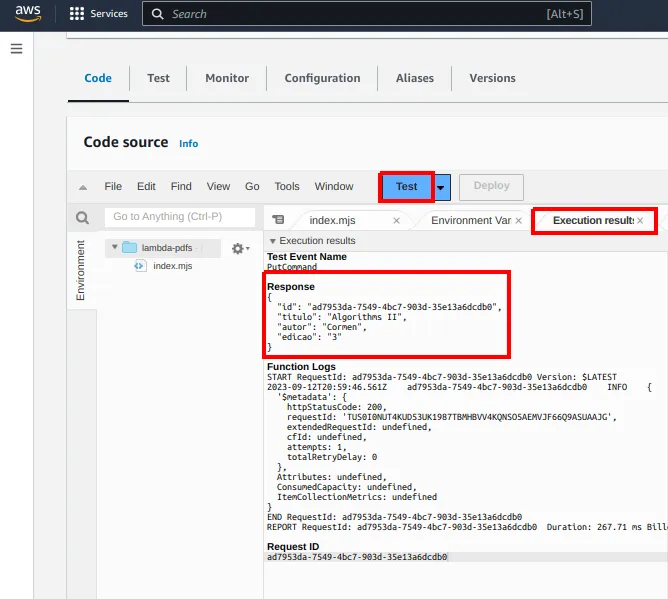This screenshot has height=599, width=668.
Task: Click the "titulo": "Algorithms II" response line
Action: (341, 317)
